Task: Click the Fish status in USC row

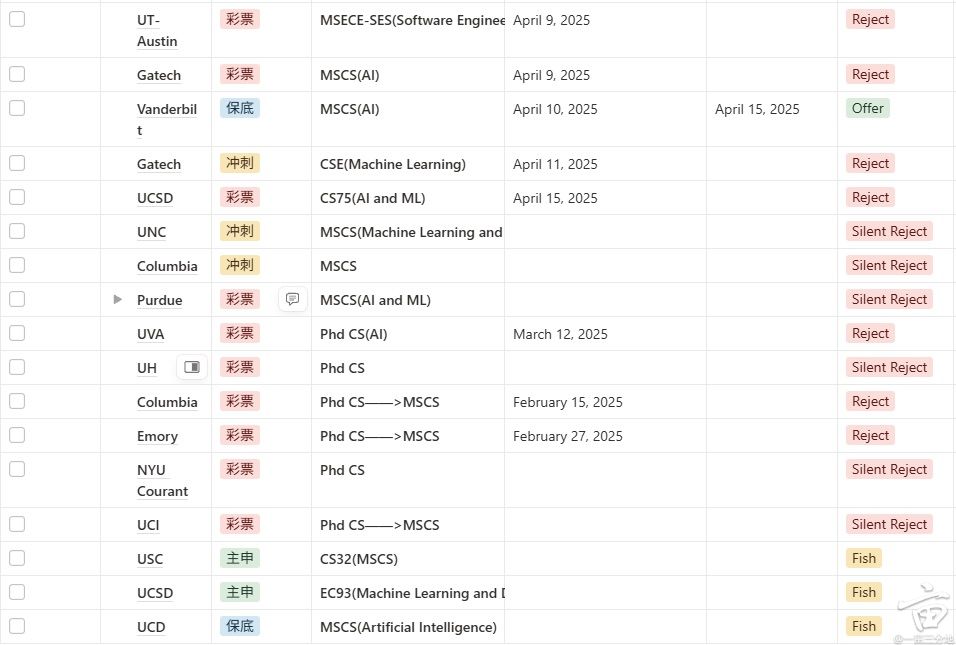Action: (x=863, y=558)
